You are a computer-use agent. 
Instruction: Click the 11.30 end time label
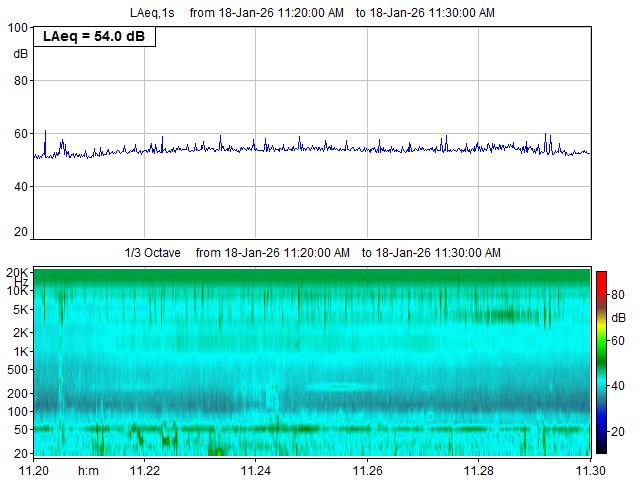tap(590, 469)
